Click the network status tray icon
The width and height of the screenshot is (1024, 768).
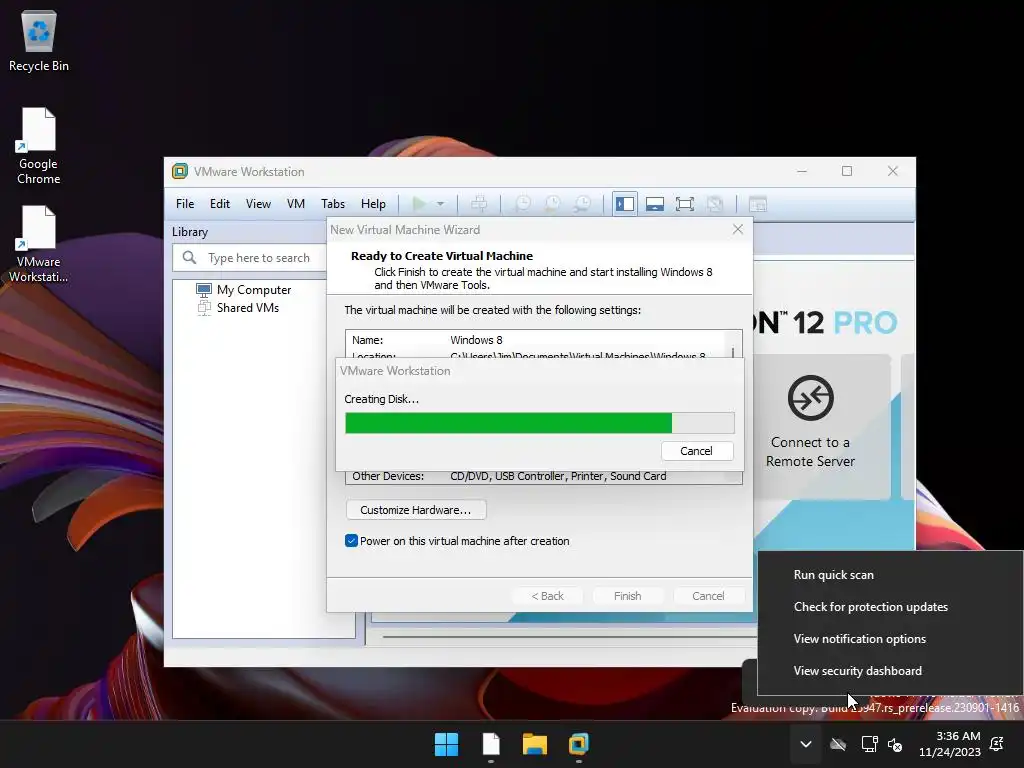coord(869,744)
